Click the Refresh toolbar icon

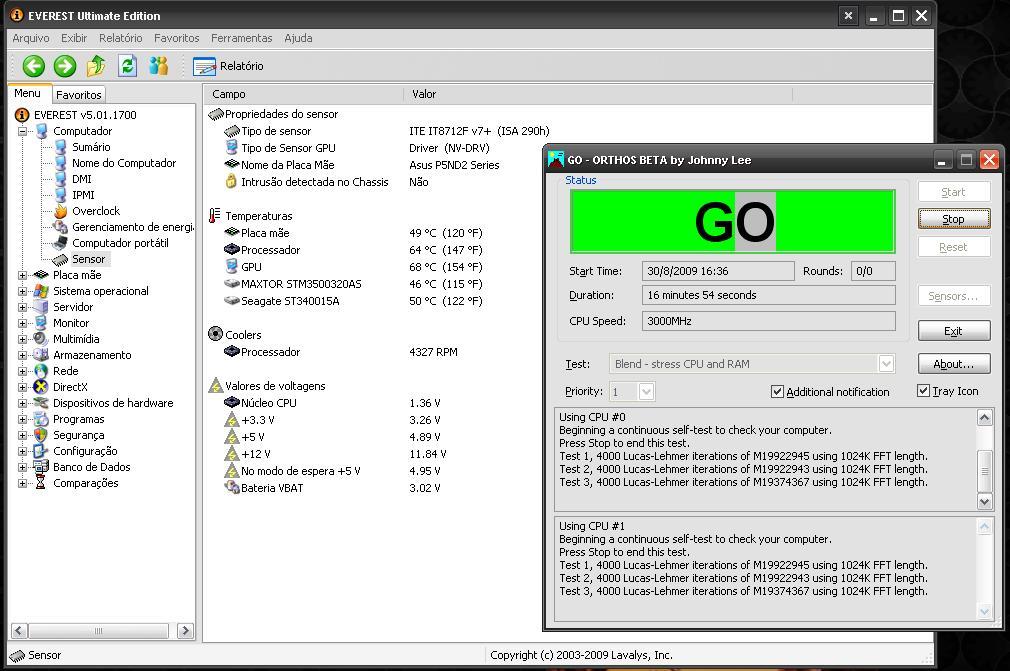click(128, 66)
